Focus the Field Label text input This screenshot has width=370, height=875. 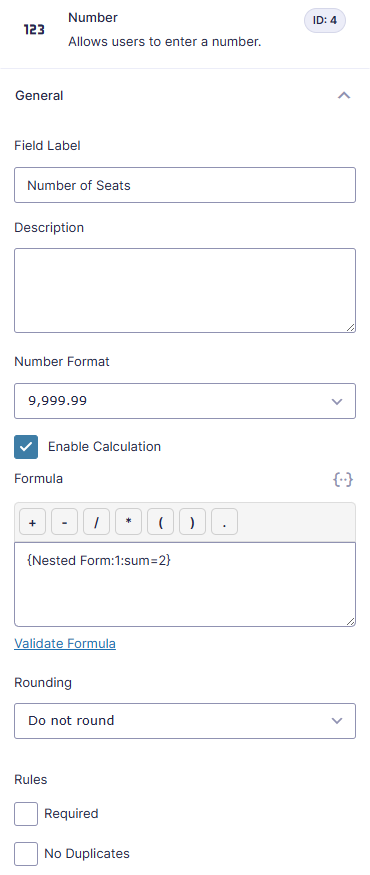pos(185,185)
